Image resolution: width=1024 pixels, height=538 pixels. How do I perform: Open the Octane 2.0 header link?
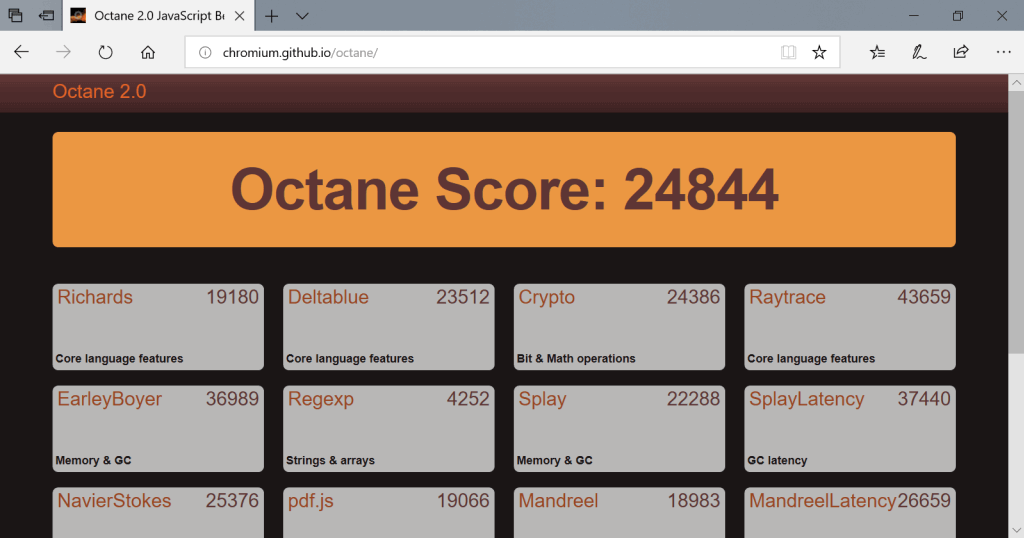pyautogui.click(x=99, y=91)
